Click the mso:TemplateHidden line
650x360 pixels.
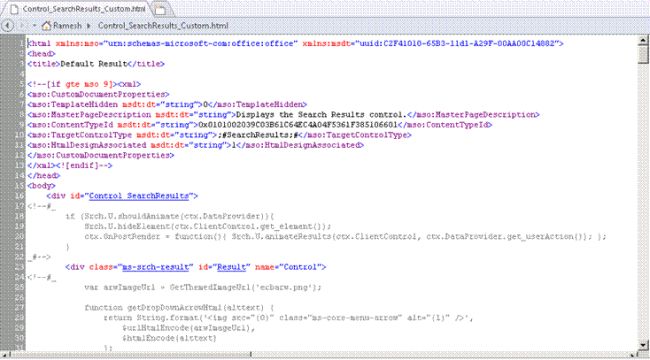(x=167, y=105)
